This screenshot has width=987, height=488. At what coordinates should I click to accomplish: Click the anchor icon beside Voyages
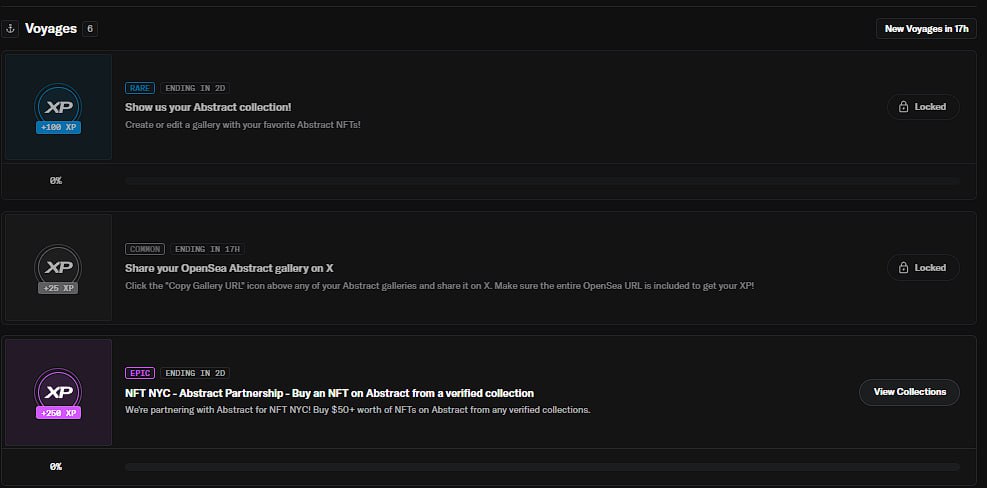pos(10,29)
